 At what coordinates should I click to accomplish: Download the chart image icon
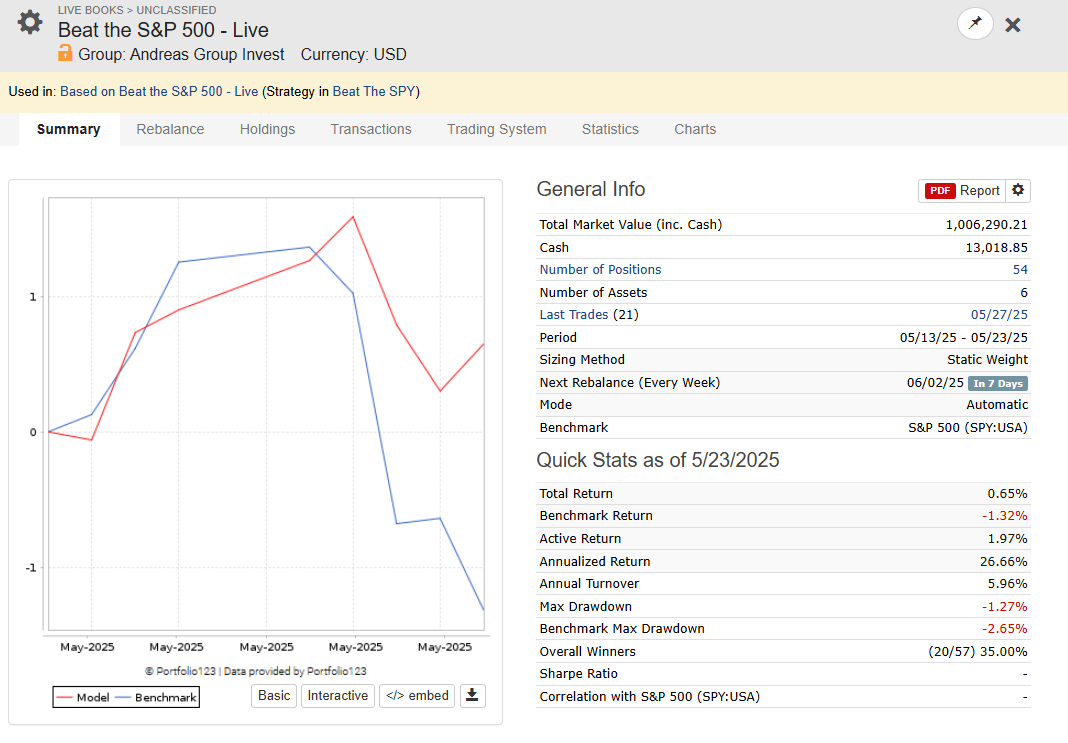pos(472,695)
